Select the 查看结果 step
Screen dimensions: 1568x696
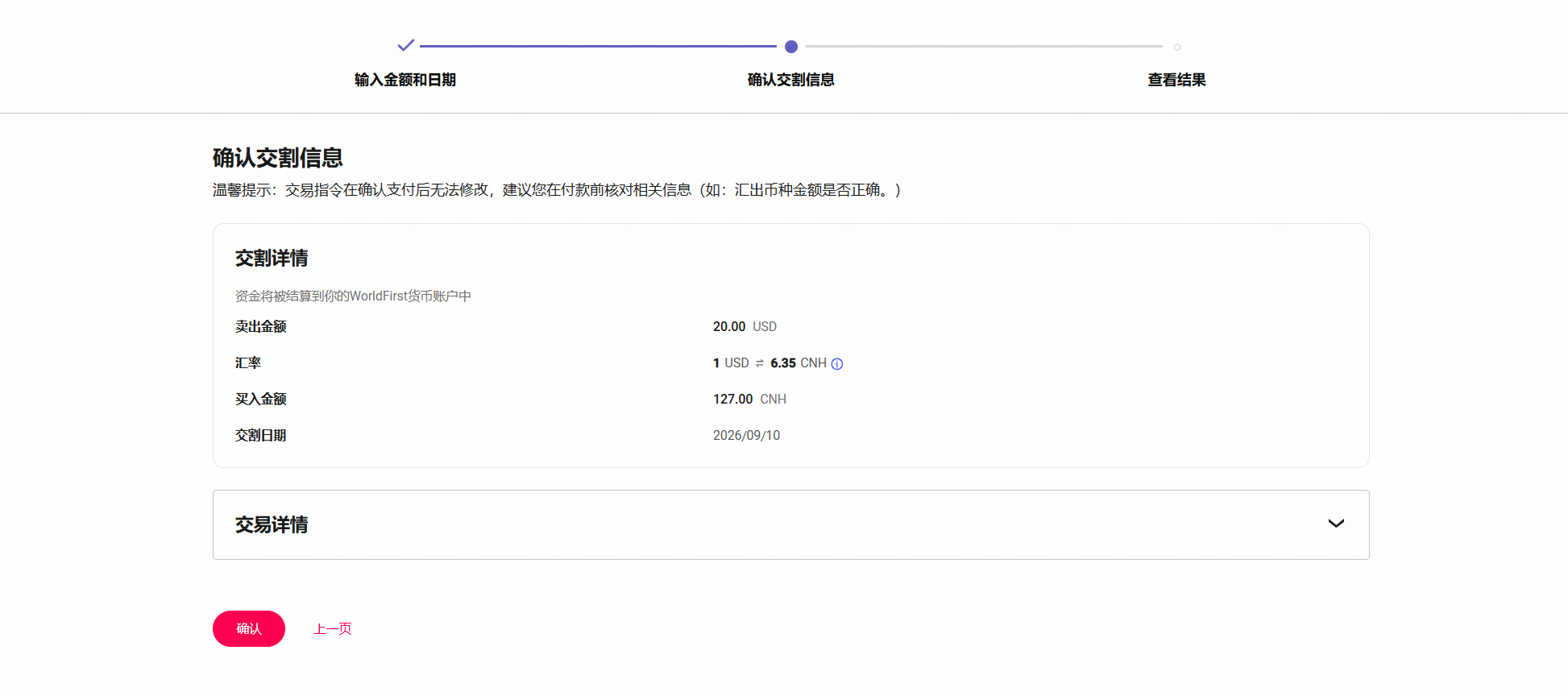(1177, 80)
